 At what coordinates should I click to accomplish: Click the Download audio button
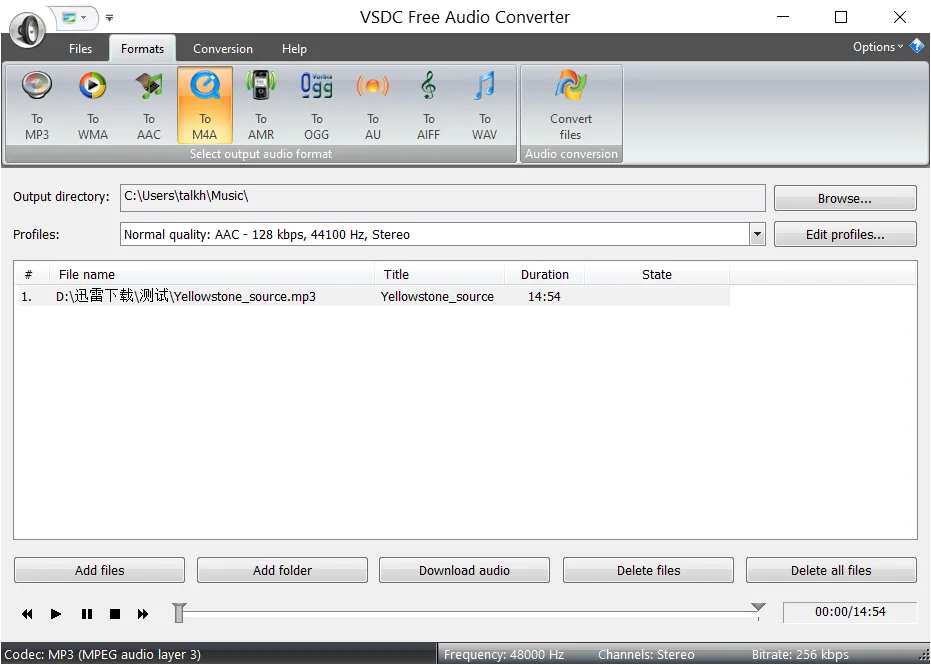click(464, 571)
